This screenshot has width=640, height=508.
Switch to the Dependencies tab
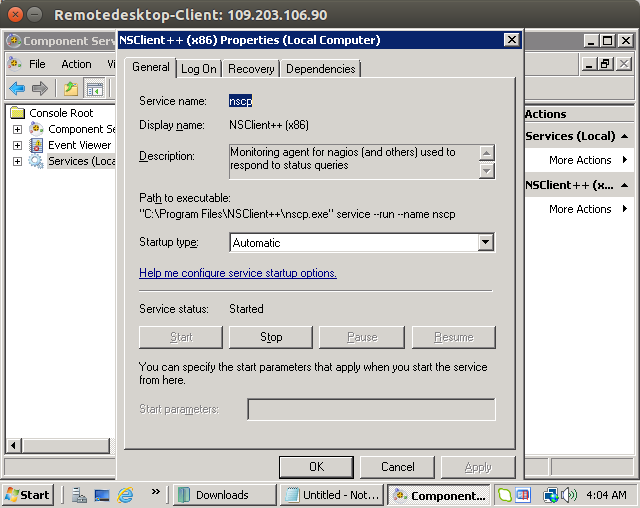point(320,69)
